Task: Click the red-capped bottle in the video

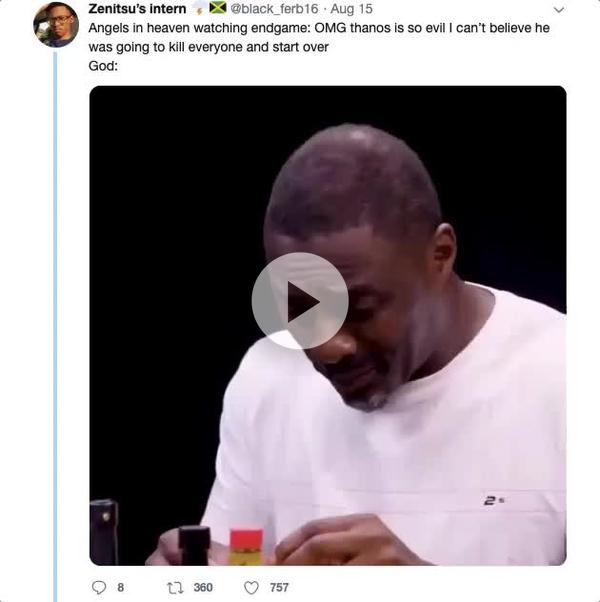Action: (246, 545)
